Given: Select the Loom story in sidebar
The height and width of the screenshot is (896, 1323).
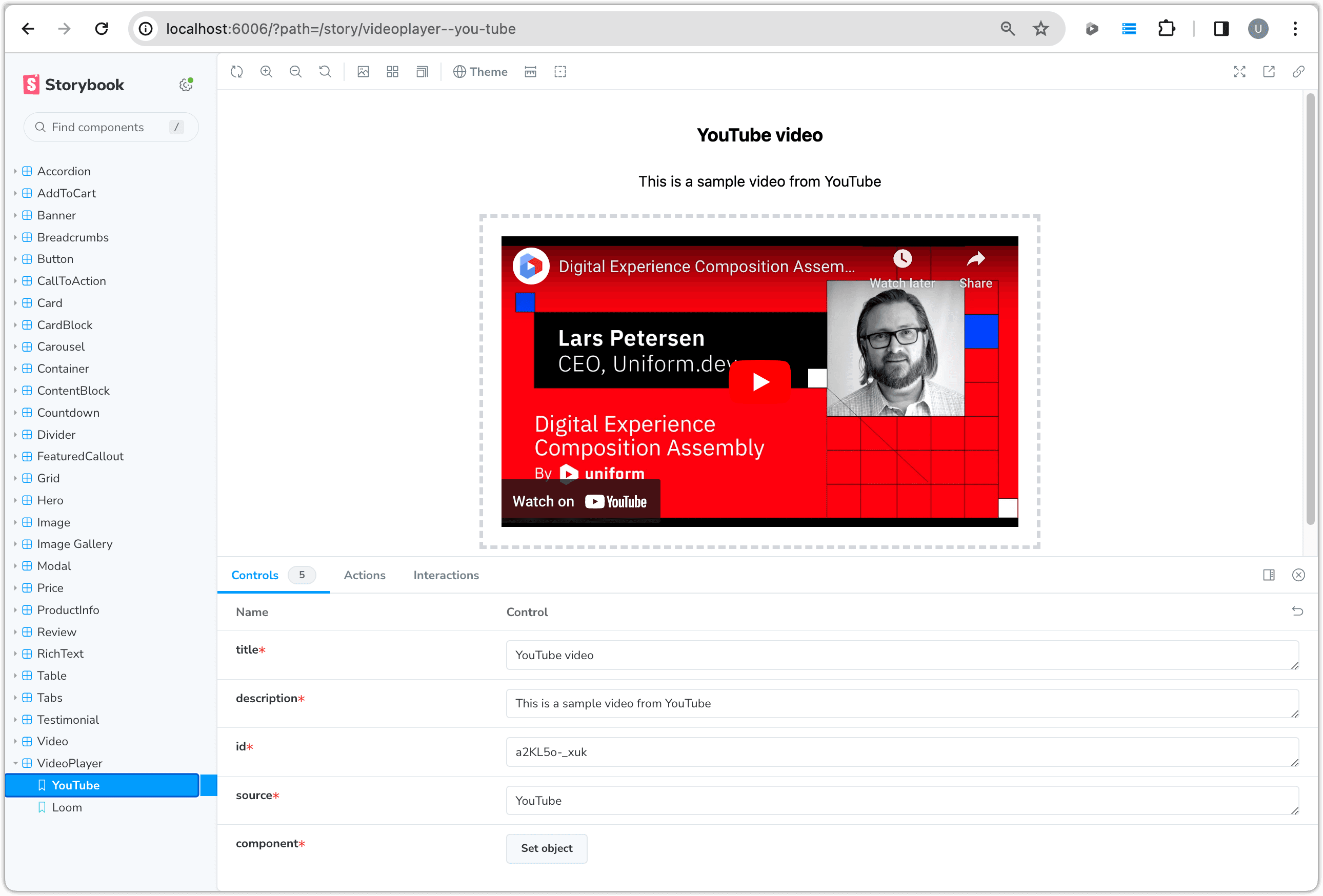Looking at the screenshot, I should click(x=67, y=807).
